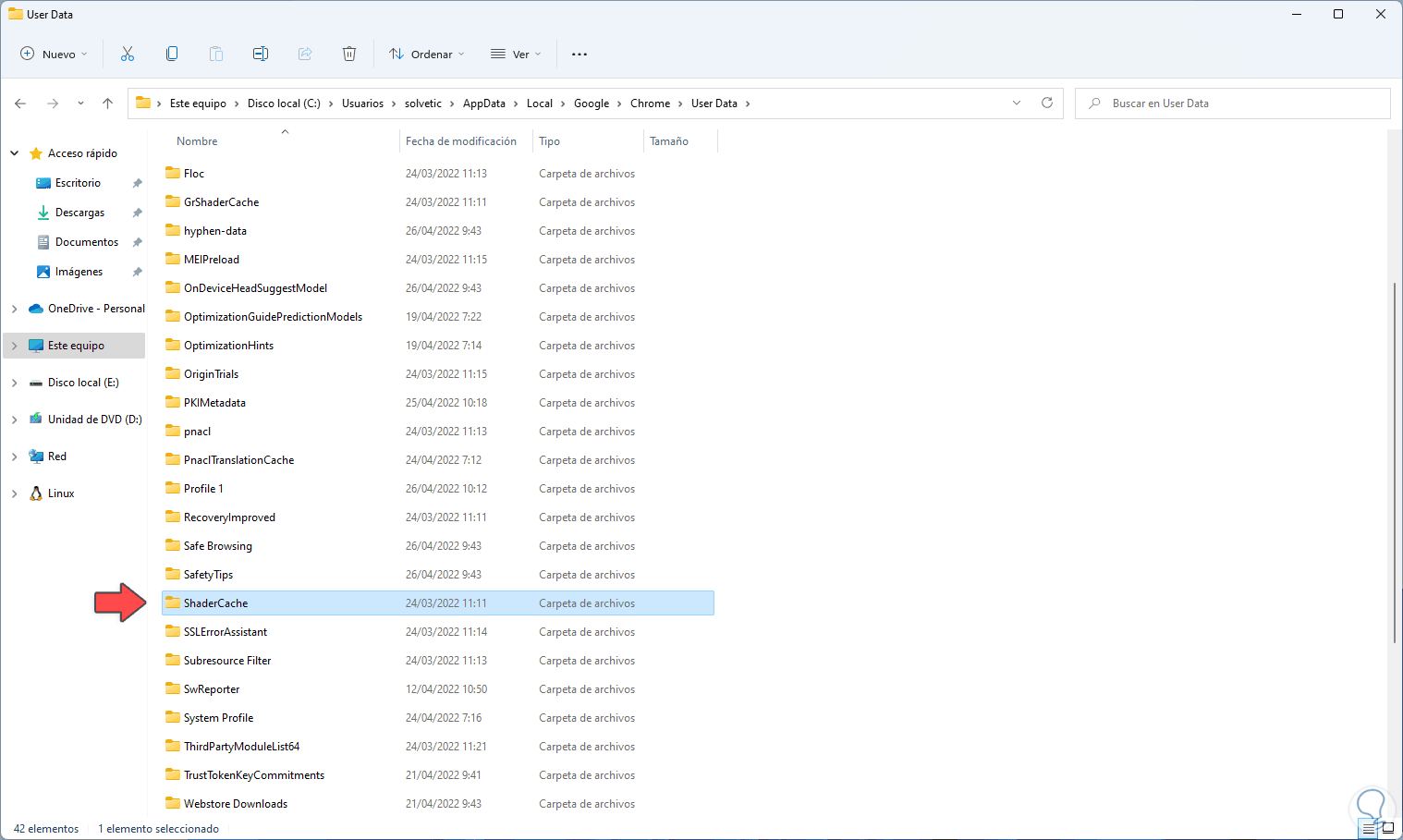The height and width of the screenshot is (840, 1403).
Task: Select Red in navigation pane
Action: 57,457
